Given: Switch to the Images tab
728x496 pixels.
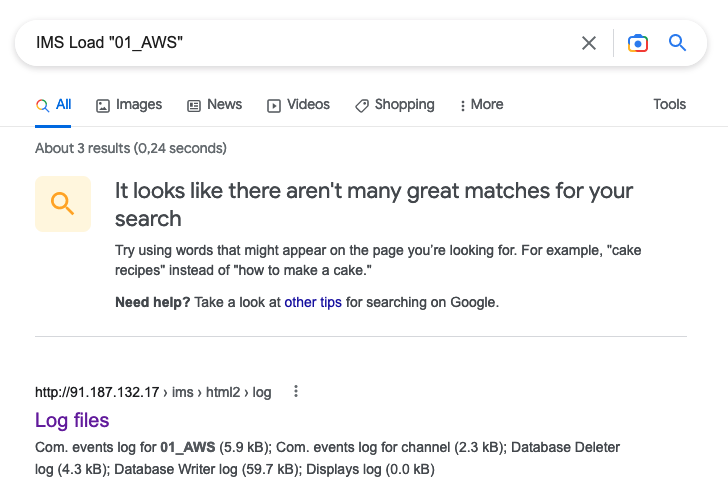Looking at the screenshot, I should [129, 104].
